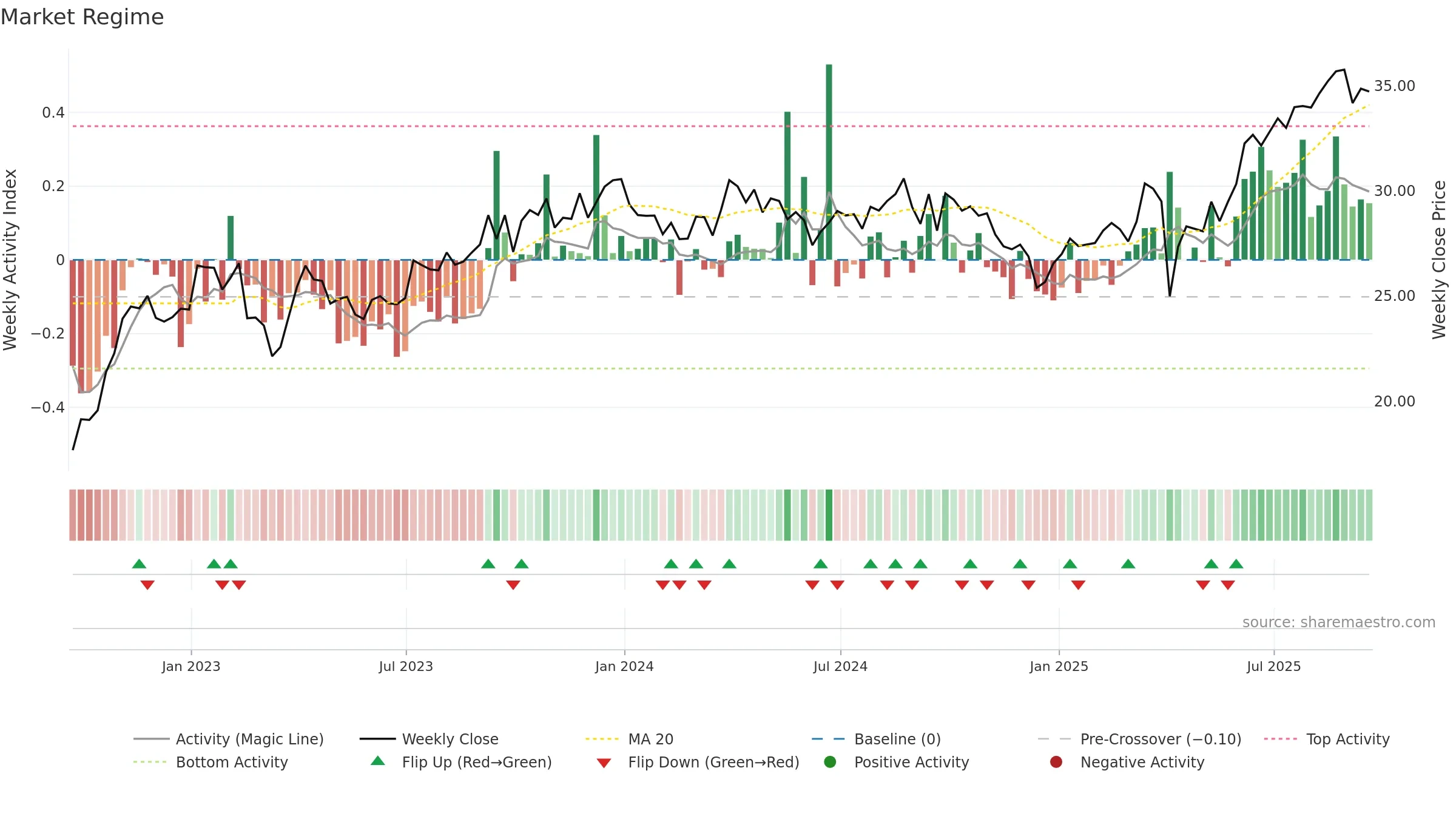The width and height of the screenshot is (1456, 819).
Task: Click the blue dashed Baseline legend swatch
Action: coord(828,739)
